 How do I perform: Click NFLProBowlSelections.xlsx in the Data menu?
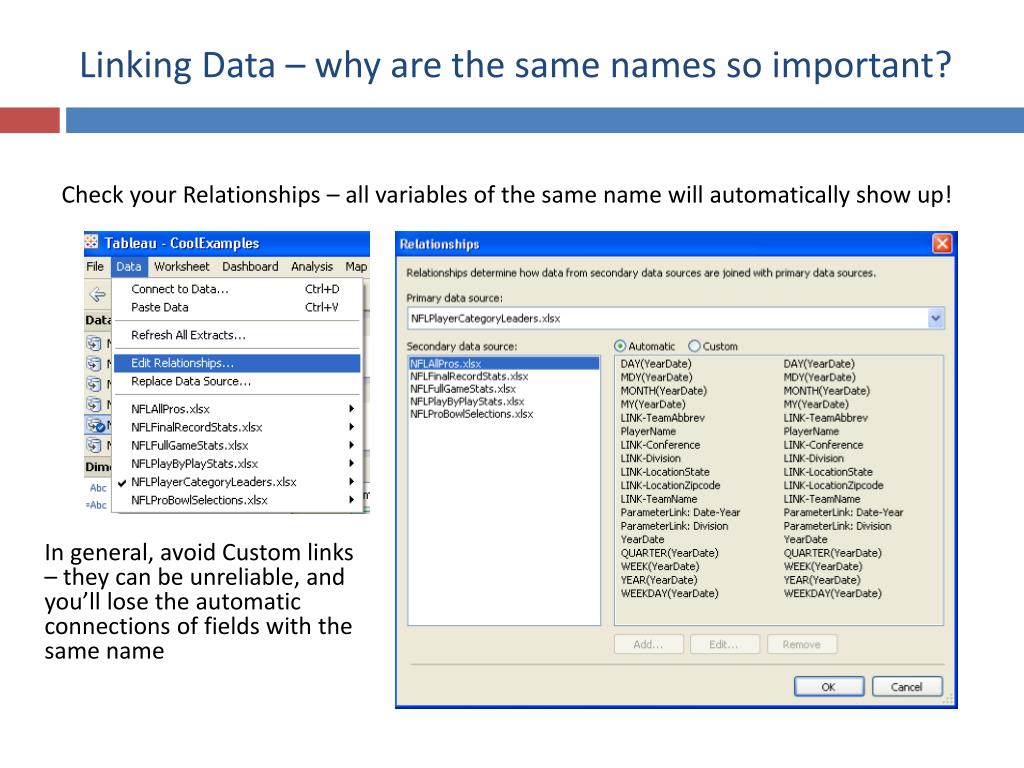point(236,500)
